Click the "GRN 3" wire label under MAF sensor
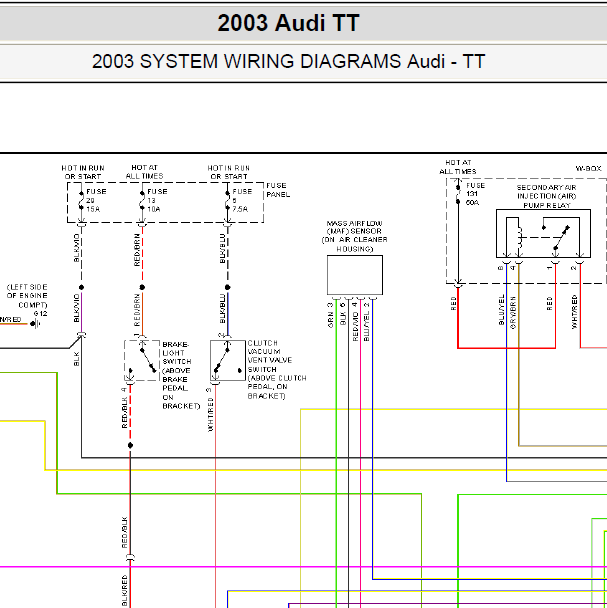The image size is (607, 608). 330,315
